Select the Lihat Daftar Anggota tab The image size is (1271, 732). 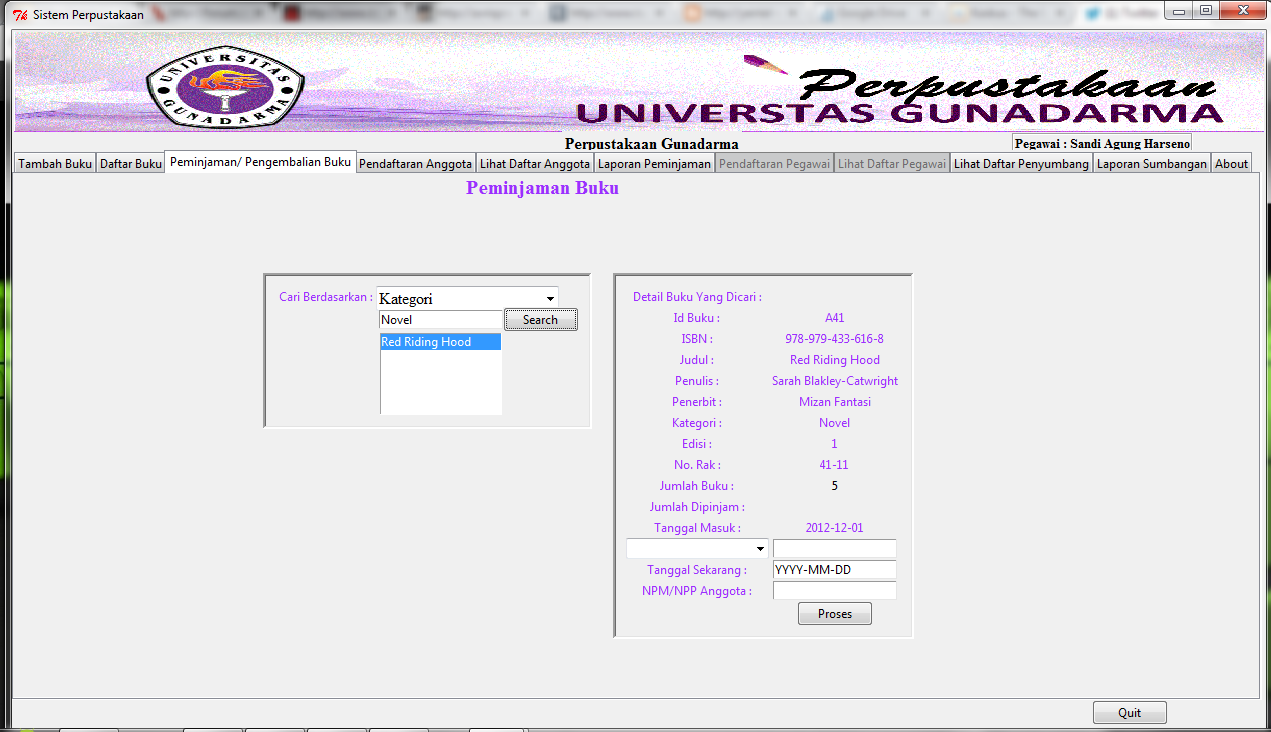(x=535, y=164)
